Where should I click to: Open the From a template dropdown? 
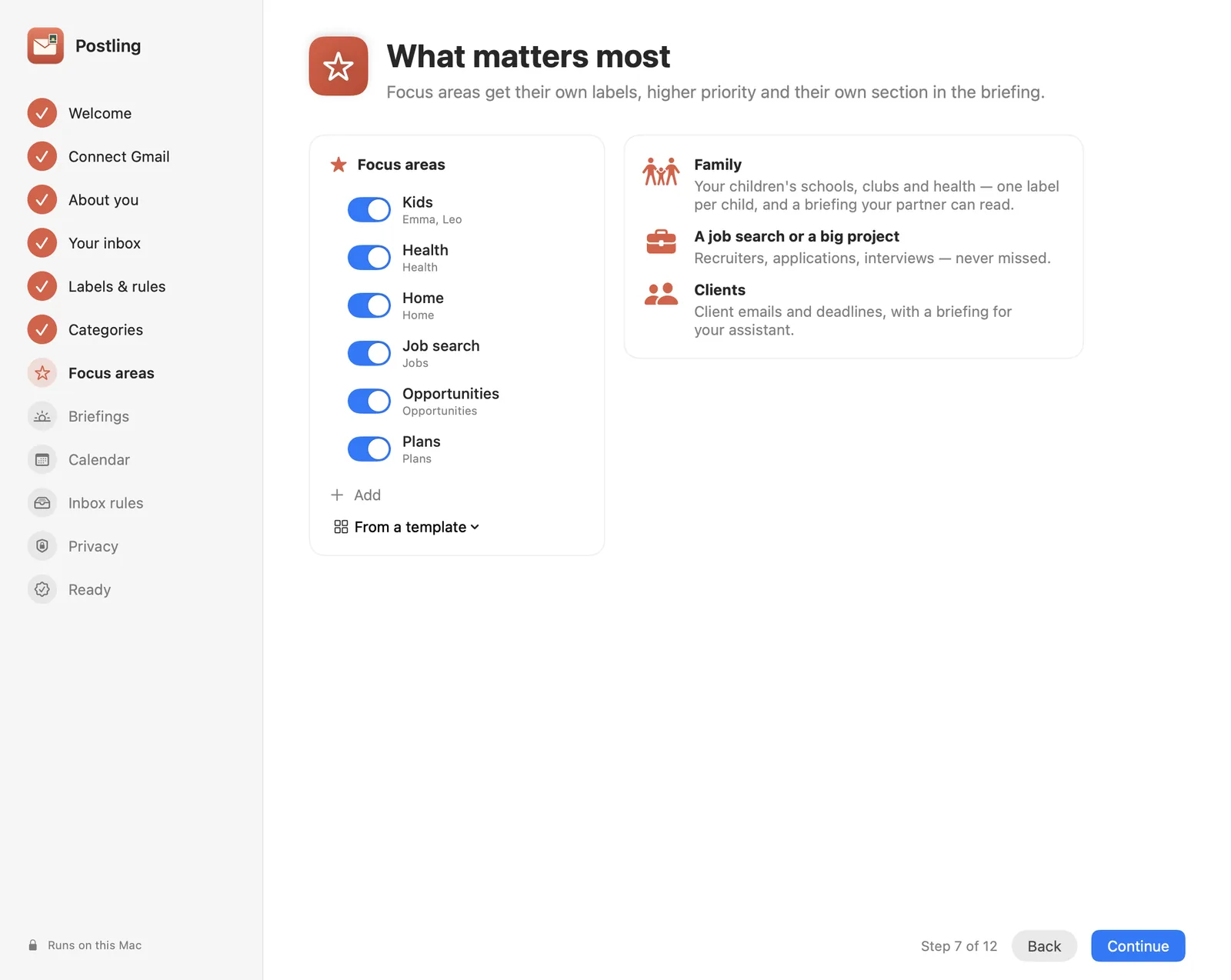point(407,527)
